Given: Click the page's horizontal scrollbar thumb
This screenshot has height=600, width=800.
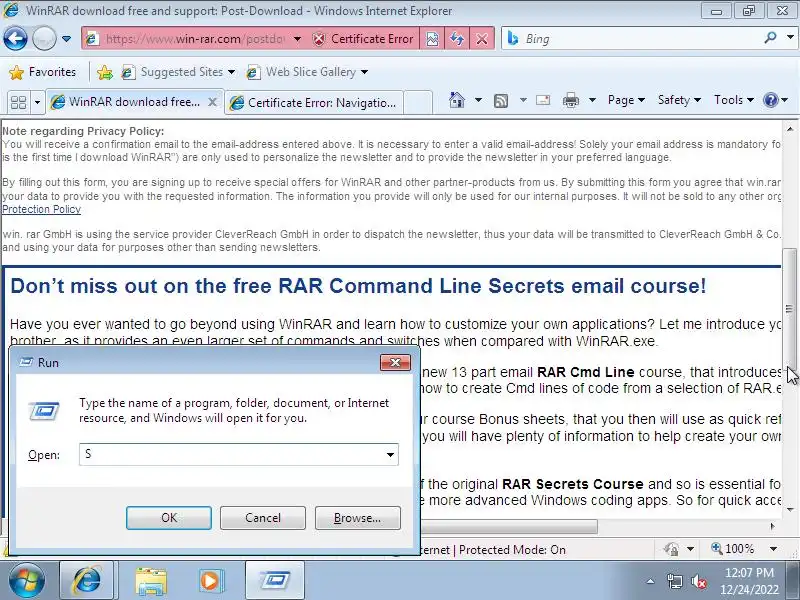Looking at the screenshot, I should [508, 526].
